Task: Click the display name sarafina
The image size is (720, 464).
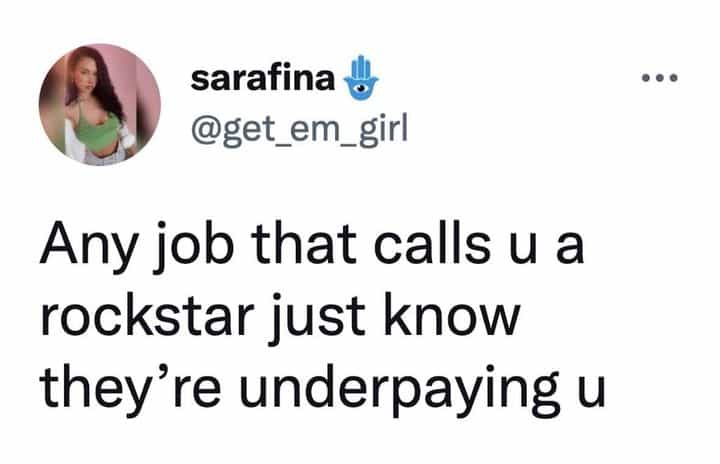Action: click(x=262, y=79)
